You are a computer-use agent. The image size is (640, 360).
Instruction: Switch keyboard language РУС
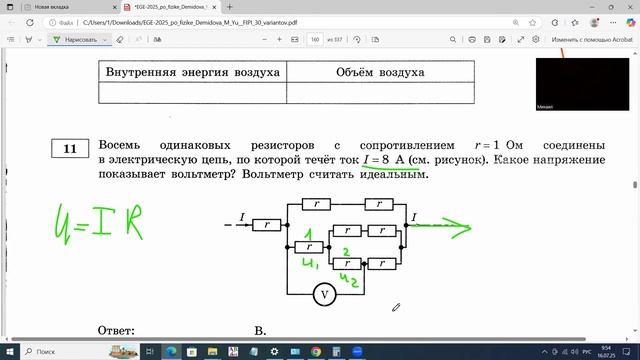coord(587,351)
